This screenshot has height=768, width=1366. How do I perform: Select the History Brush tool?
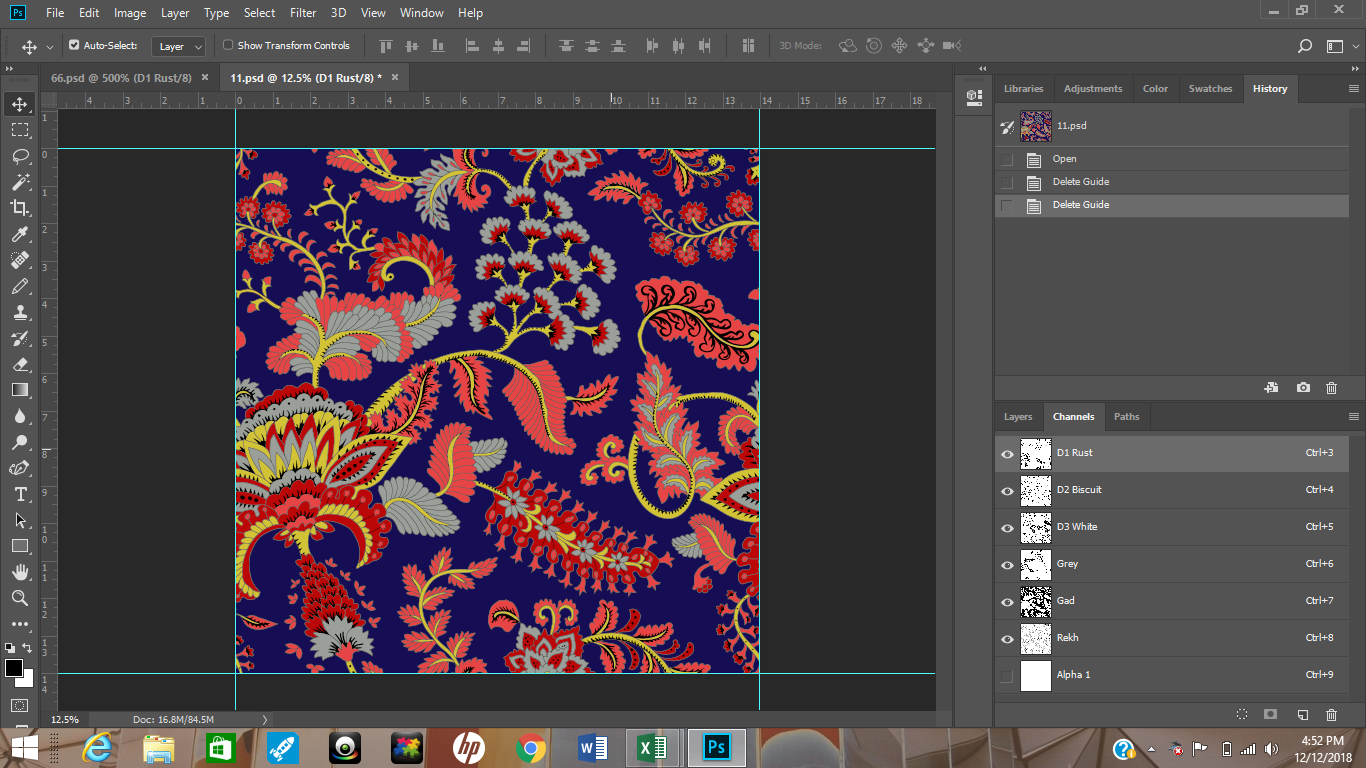(x=19, y=338)
